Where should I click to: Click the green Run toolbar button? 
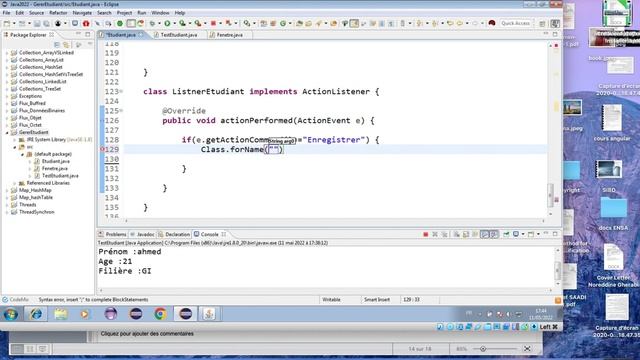(x=167, y=24)
